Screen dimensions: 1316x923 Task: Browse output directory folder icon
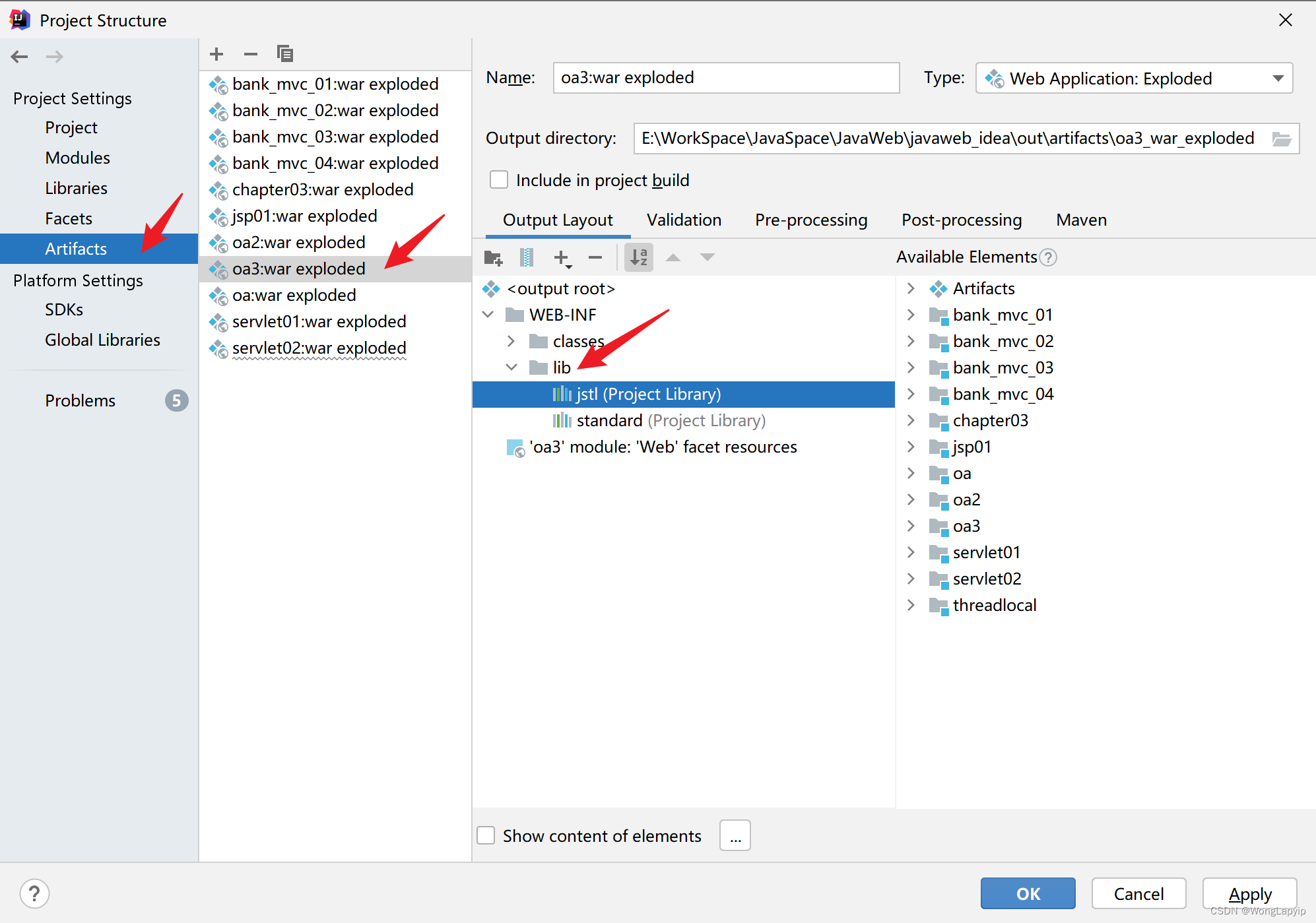(1281, 139)
